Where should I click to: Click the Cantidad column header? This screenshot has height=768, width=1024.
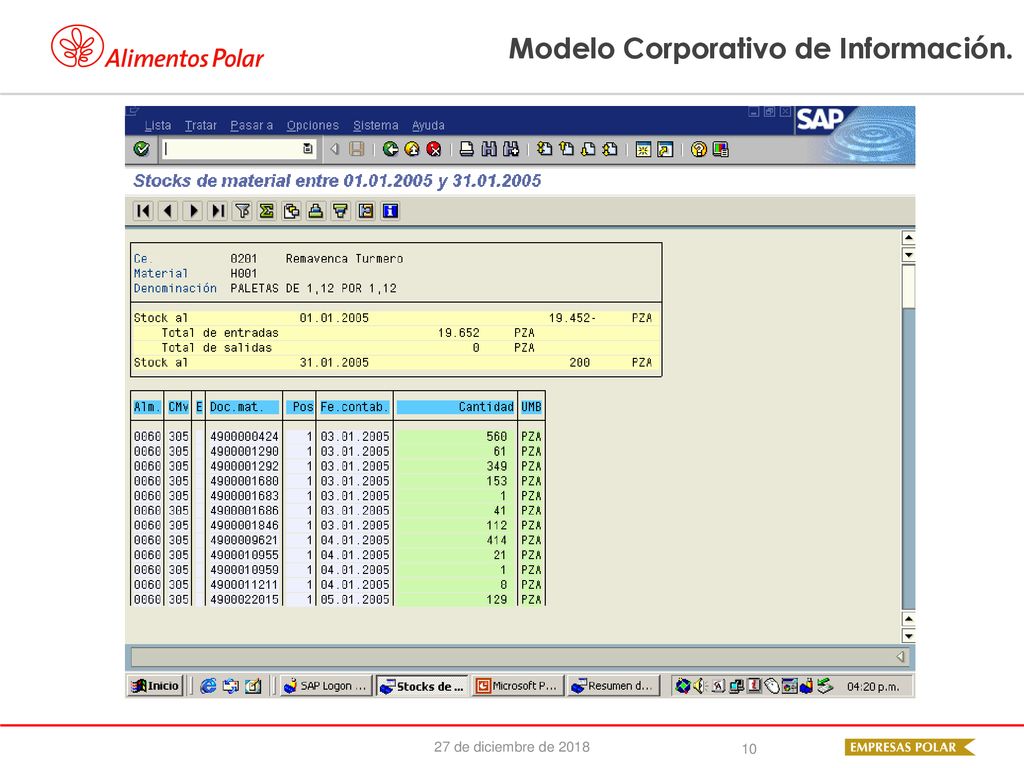click(x=456, y=407)
